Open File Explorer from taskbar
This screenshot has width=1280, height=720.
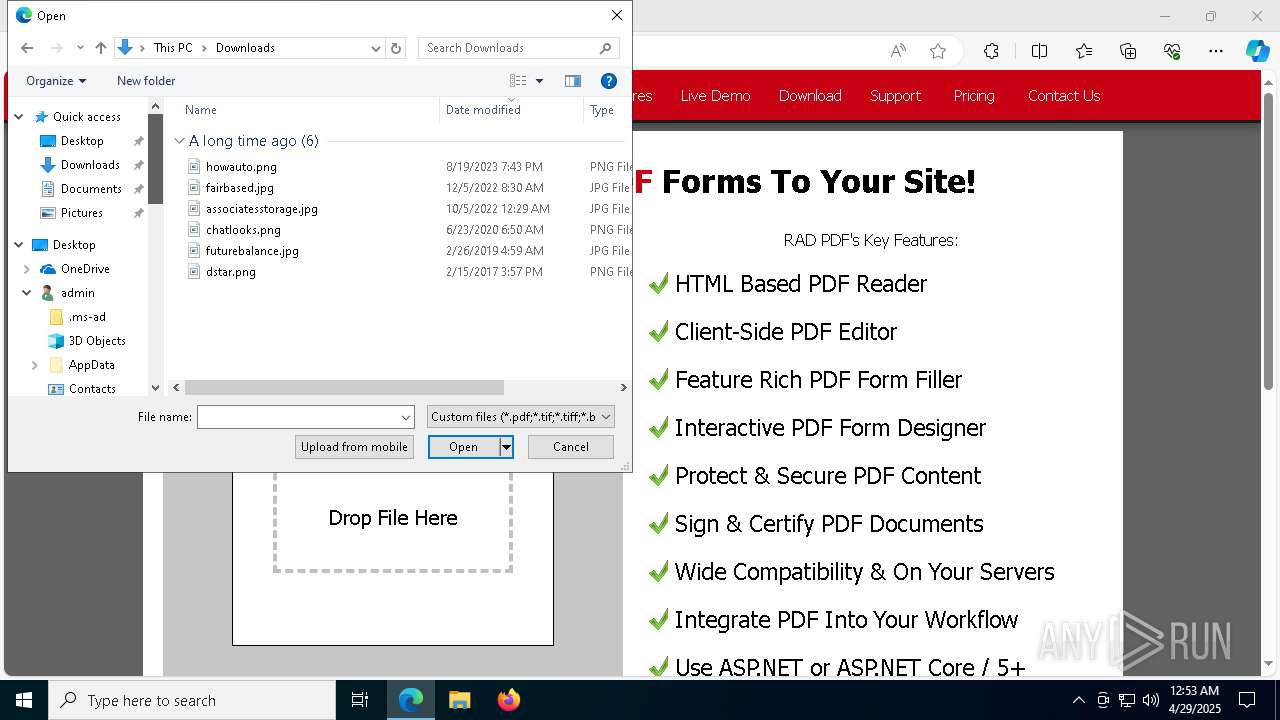pos(459,700)
